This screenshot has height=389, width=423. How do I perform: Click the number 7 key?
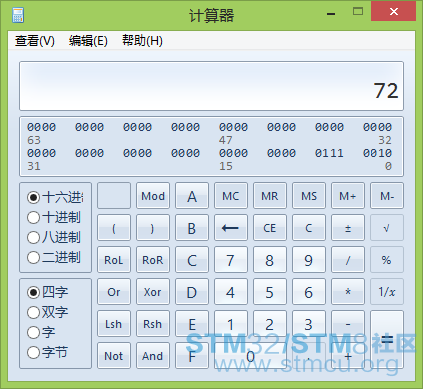click(x=231, y=260)
